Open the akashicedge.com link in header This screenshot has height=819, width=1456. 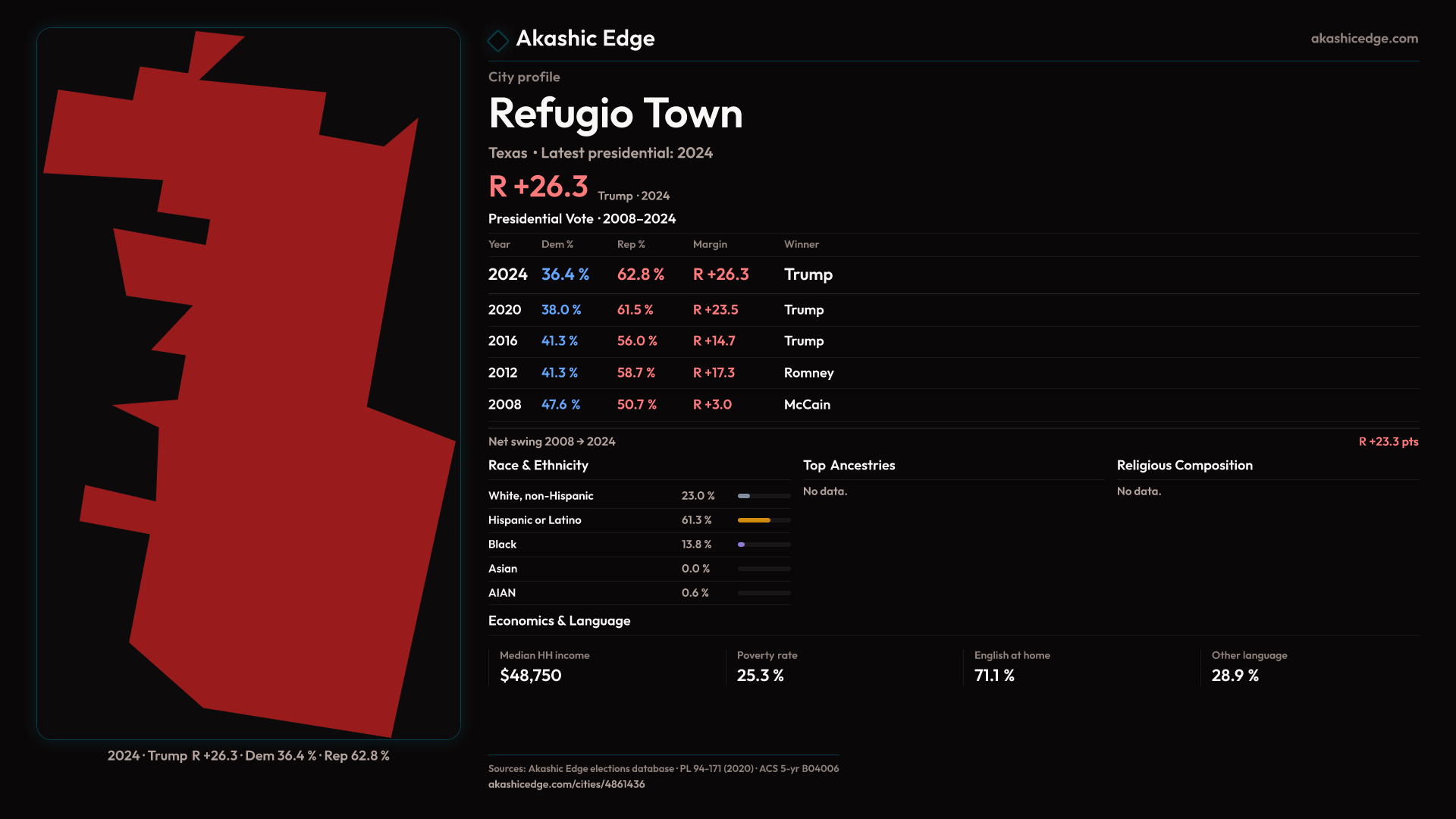(1363, 38)
